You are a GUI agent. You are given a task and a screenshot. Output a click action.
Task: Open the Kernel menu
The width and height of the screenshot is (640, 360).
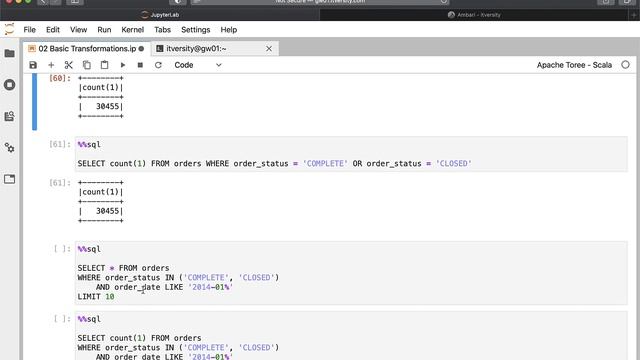tap(133, 30)
